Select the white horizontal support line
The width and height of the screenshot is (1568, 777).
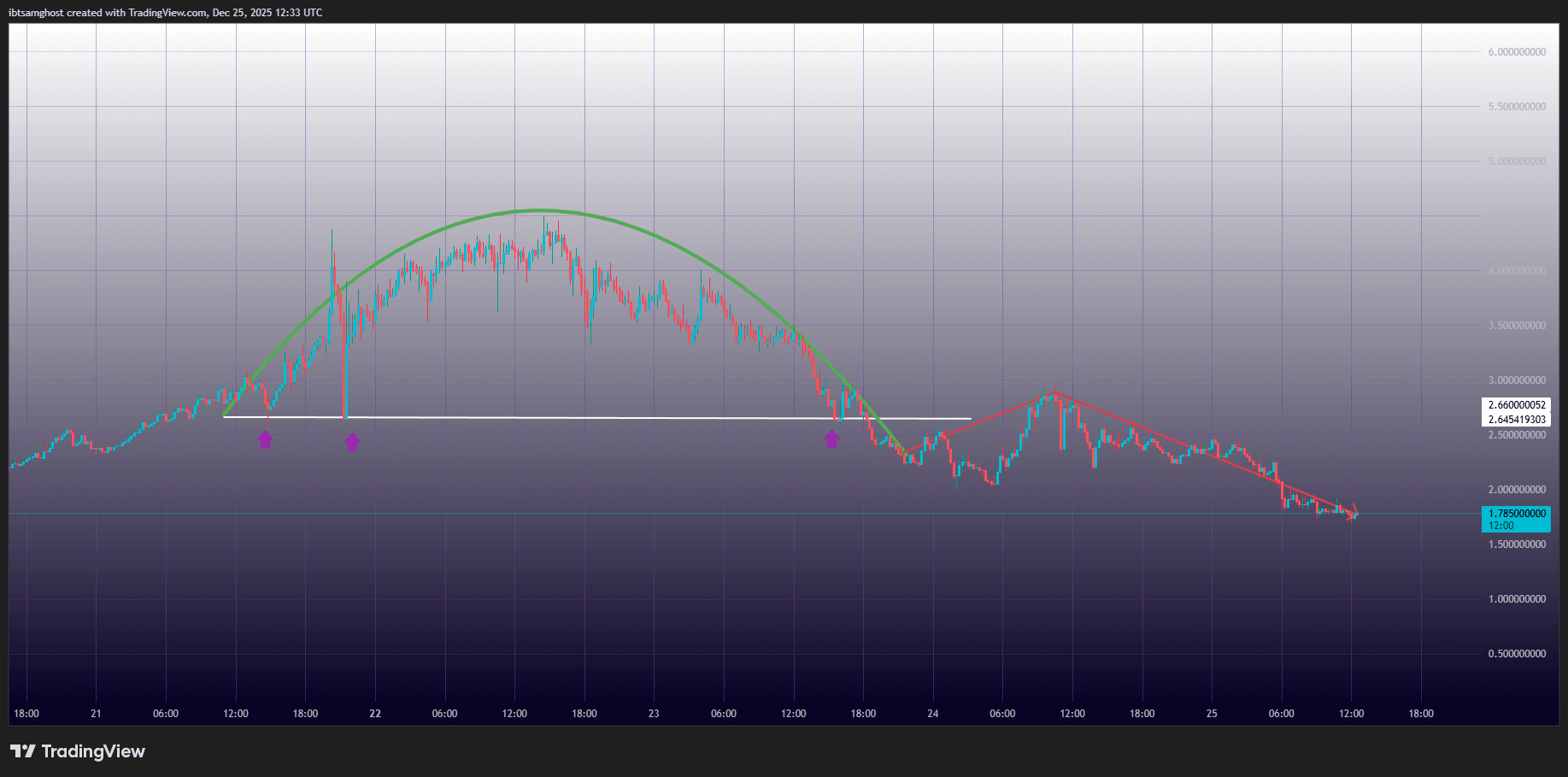[597, 417]
